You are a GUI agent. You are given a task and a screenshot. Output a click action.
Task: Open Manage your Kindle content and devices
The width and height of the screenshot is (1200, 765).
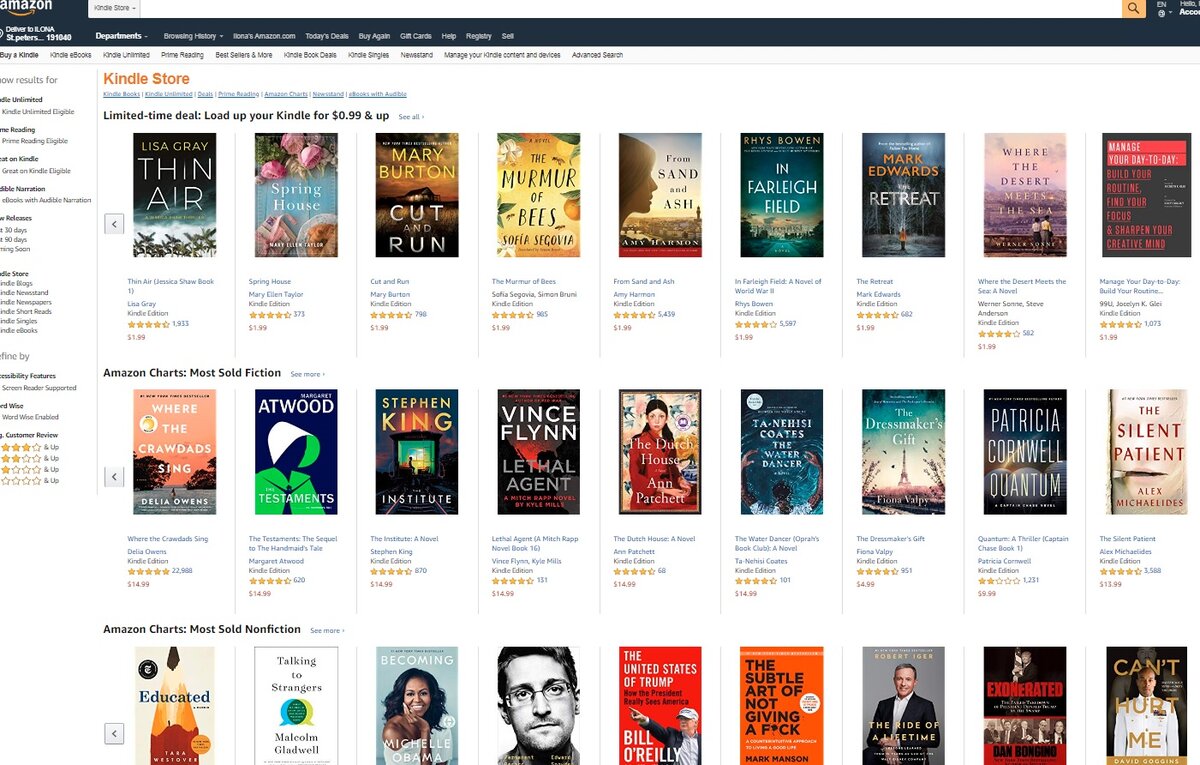(x=502, y=55)
